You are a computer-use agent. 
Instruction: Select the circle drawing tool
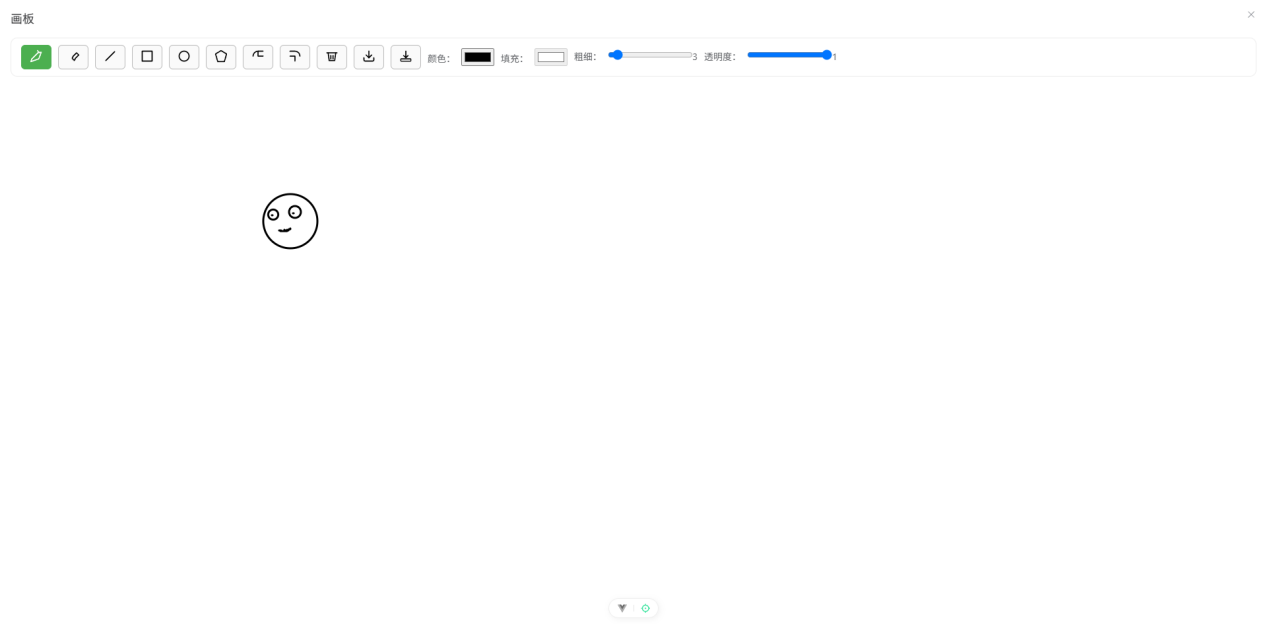click(184, 57)
